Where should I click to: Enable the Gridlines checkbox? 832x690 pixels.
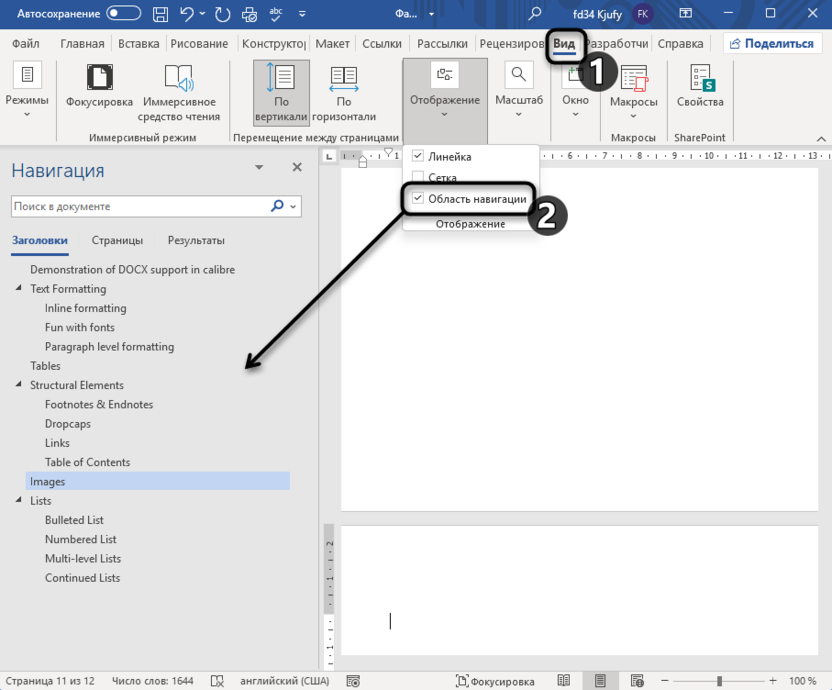click(x=418, y=177)
